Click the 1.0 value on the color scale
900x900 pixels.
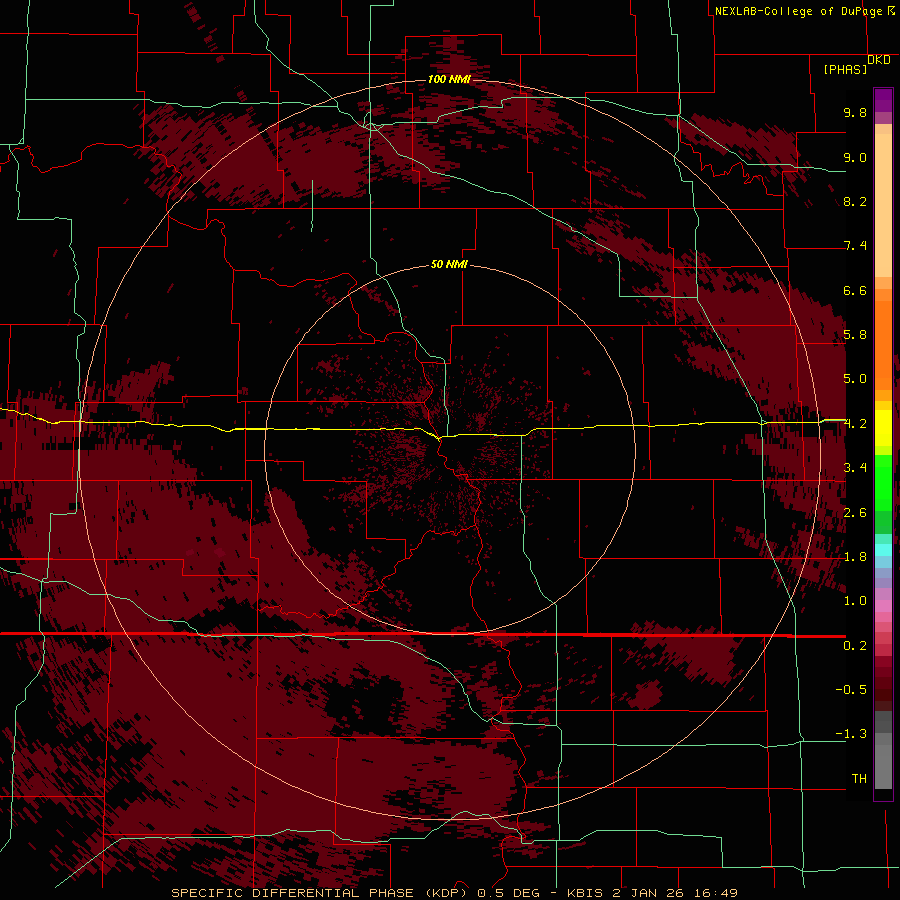coord(855,601)
